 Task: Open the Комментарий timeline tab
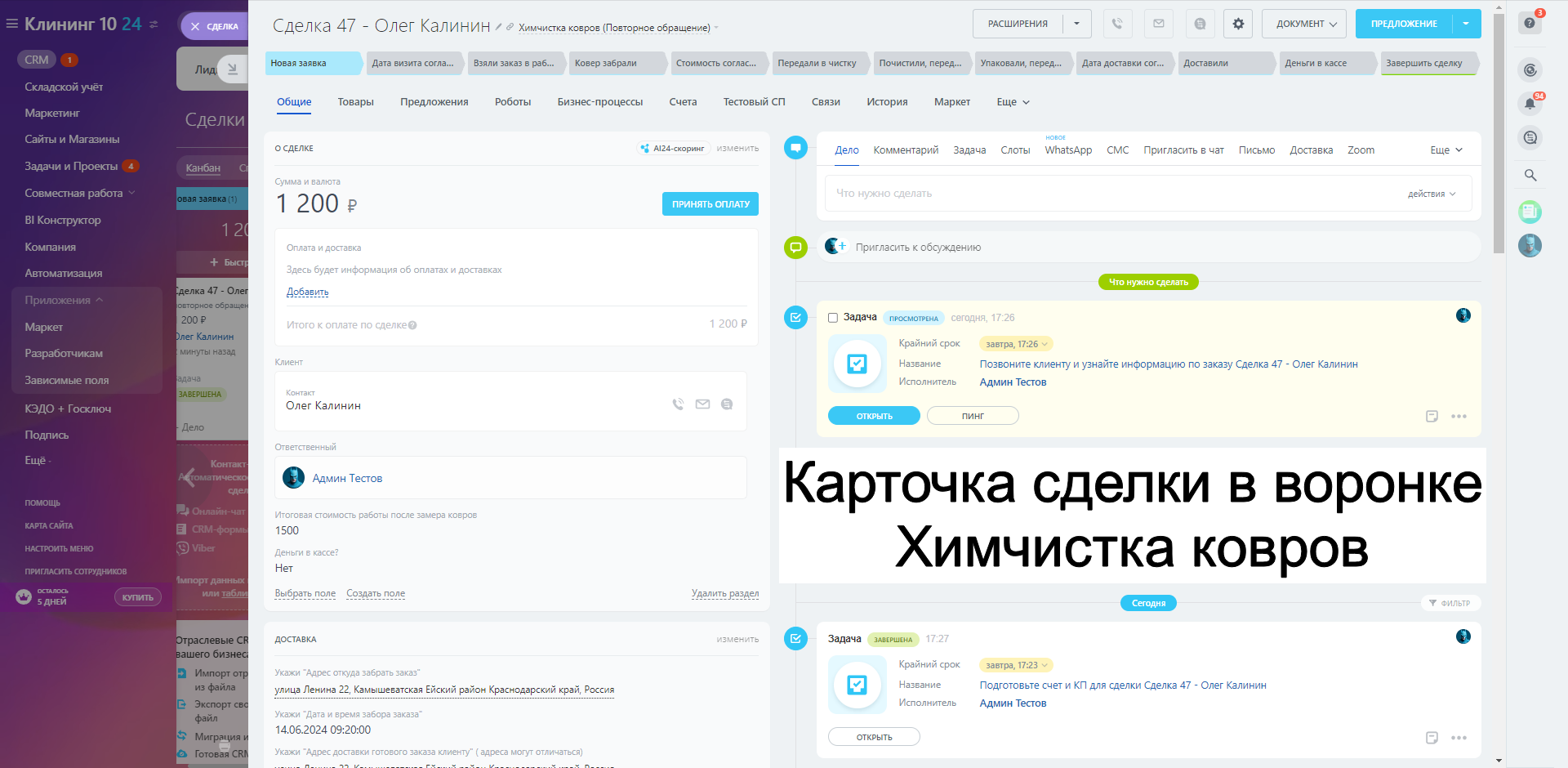coord(906,150)
